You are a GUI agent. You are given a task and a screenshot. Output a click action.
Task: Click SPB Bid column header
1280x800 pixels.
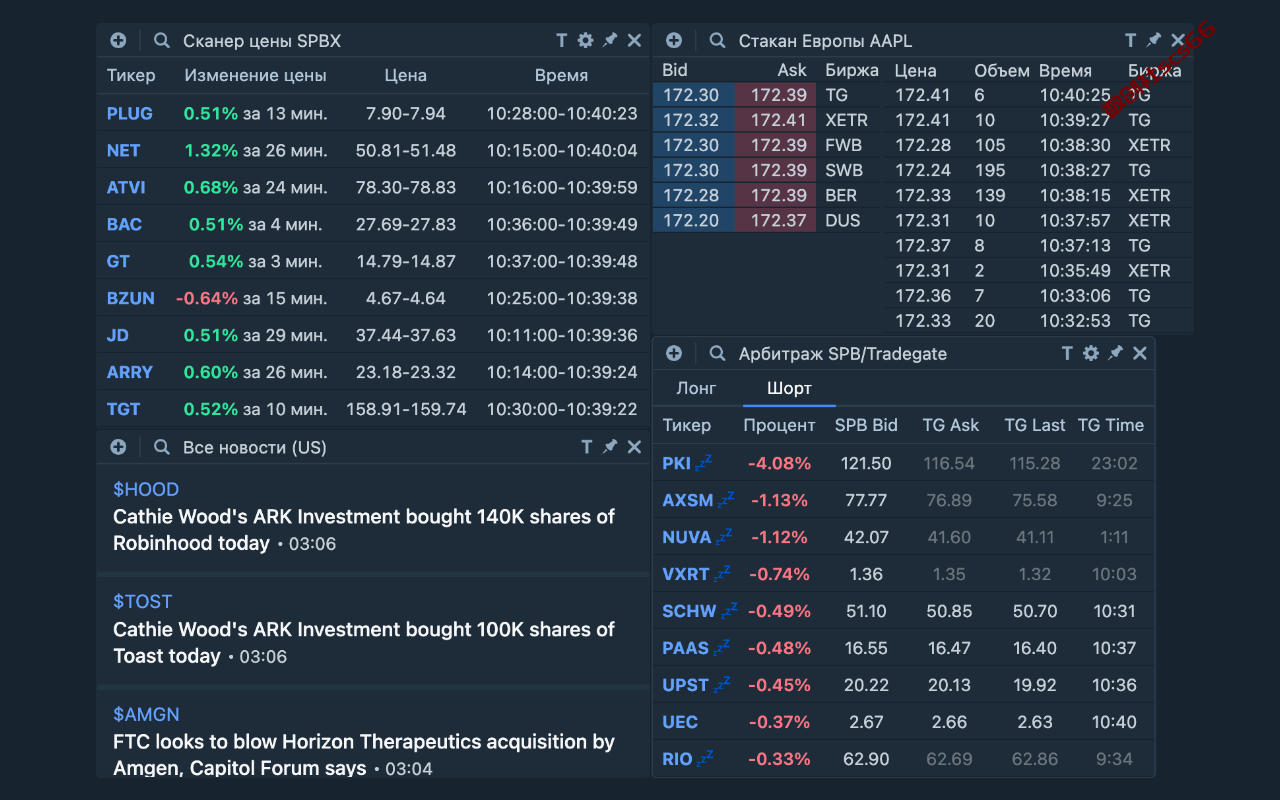point(866,425)
